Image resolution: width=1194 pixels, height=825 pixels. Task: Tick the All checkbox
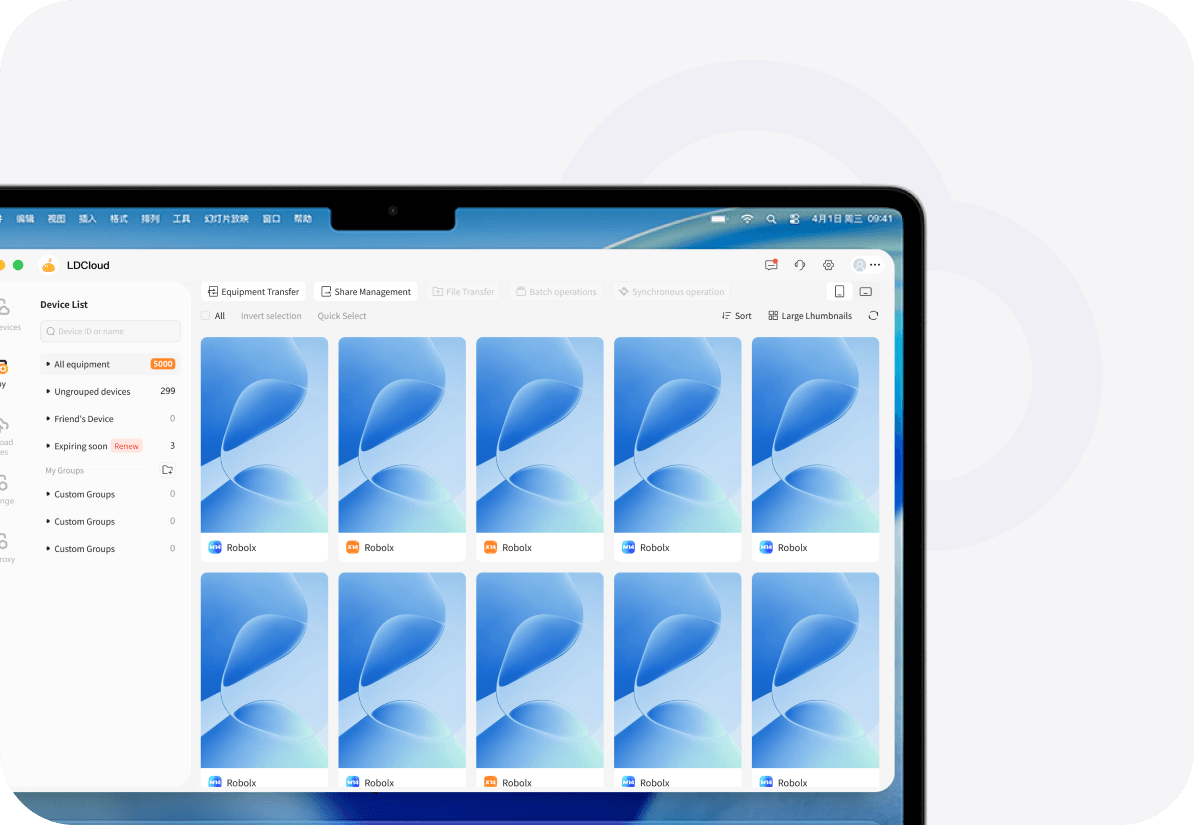coord(206,315)
